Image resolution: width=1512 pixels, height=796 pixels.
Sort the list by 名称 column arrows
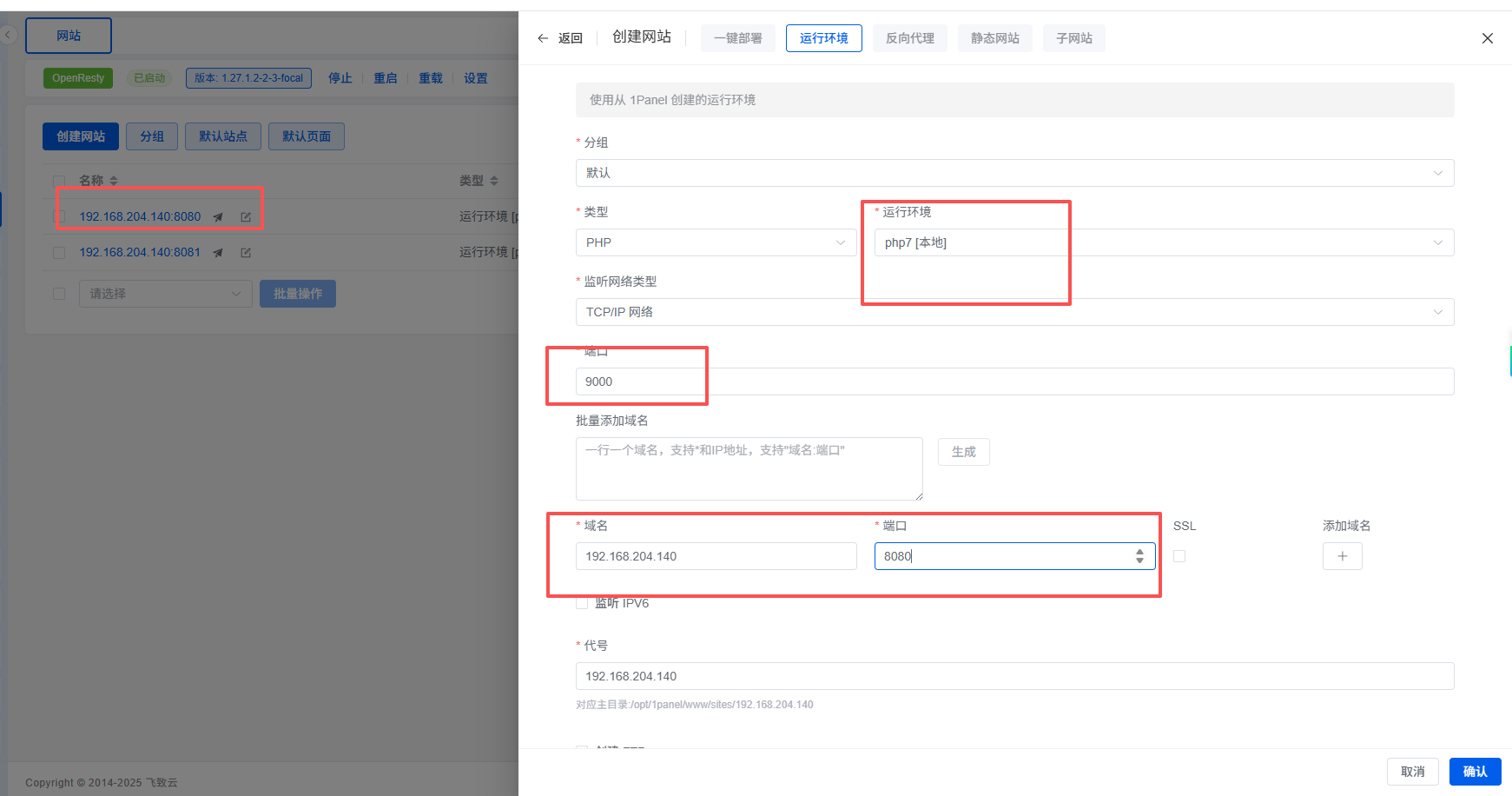click(x=114, y=181)
